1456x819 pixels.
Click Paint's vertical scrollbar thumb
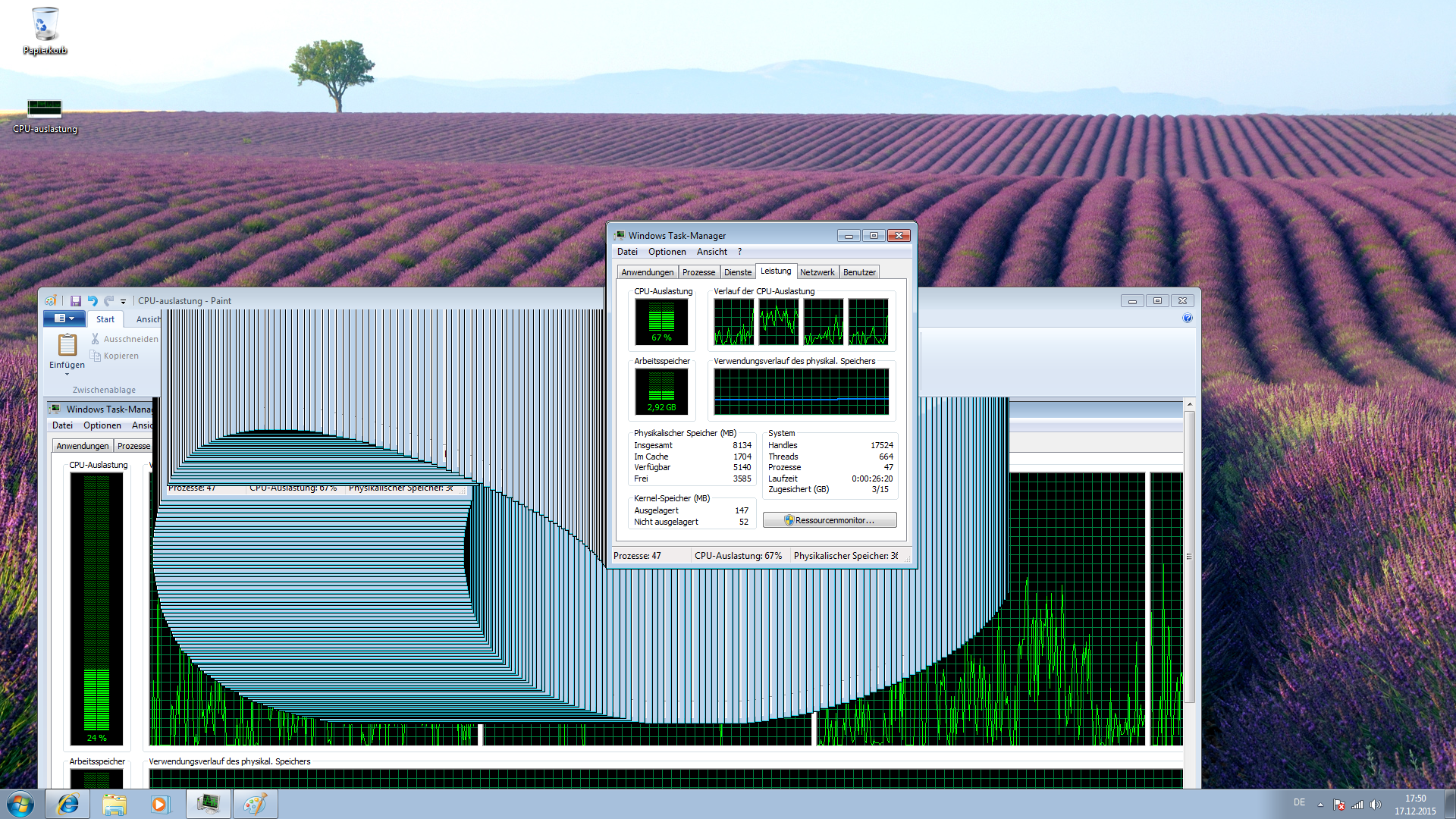coord(1189,557)
